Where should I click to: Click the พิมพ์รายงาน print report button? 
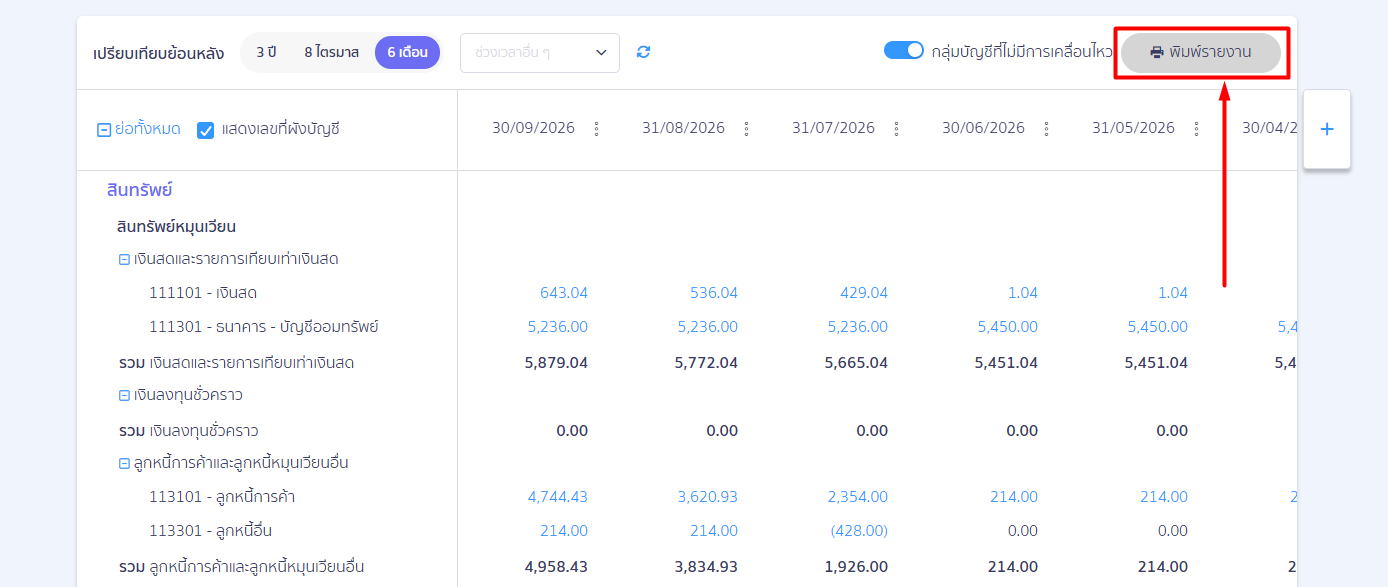point(1201,52)
